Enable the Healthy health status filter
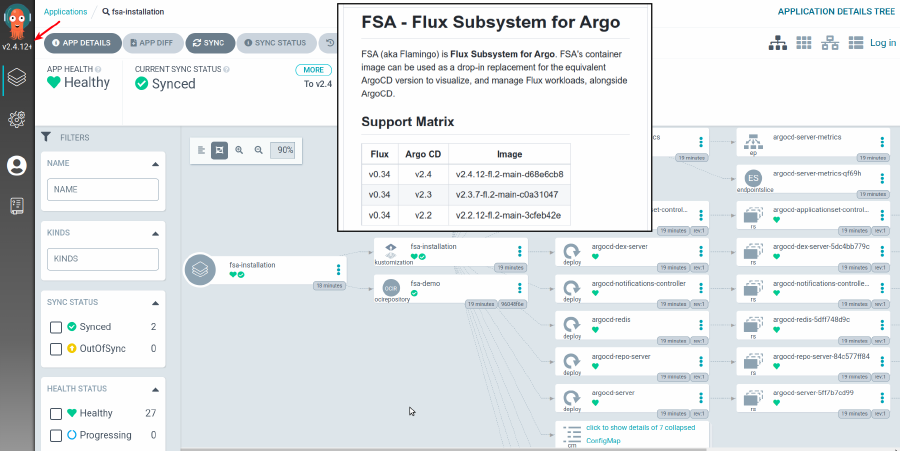This screenshot has width=900, height=451. click(x=56, y=413)
